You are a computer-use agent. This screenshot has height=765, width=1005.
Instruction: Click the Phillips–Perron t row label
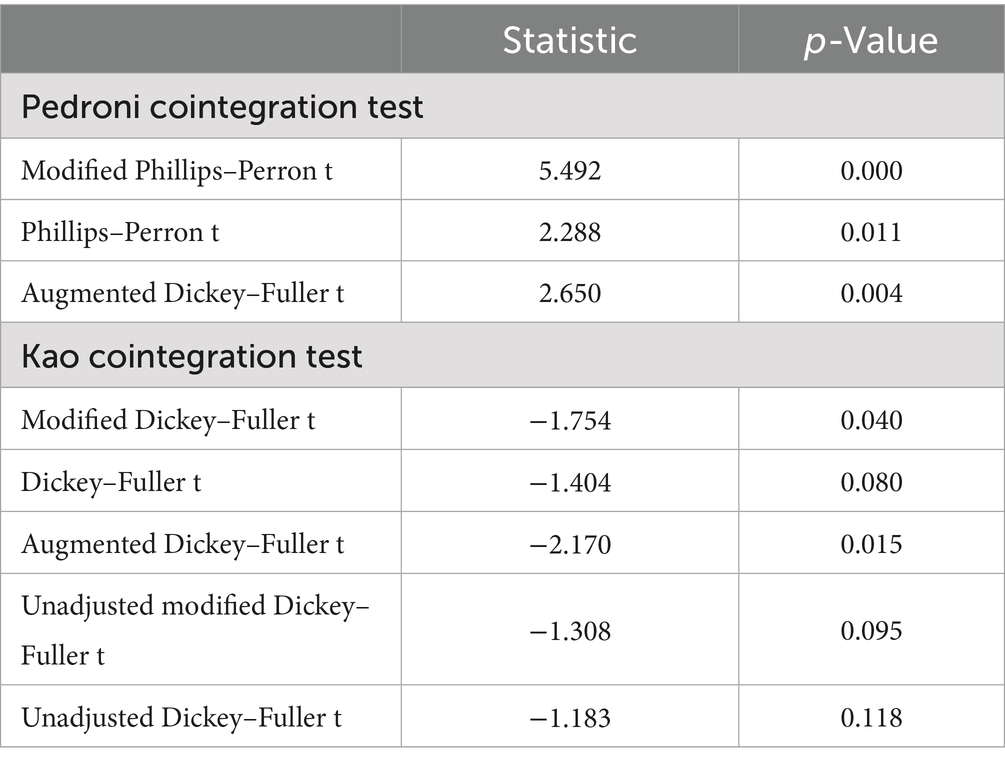(120, 232)
